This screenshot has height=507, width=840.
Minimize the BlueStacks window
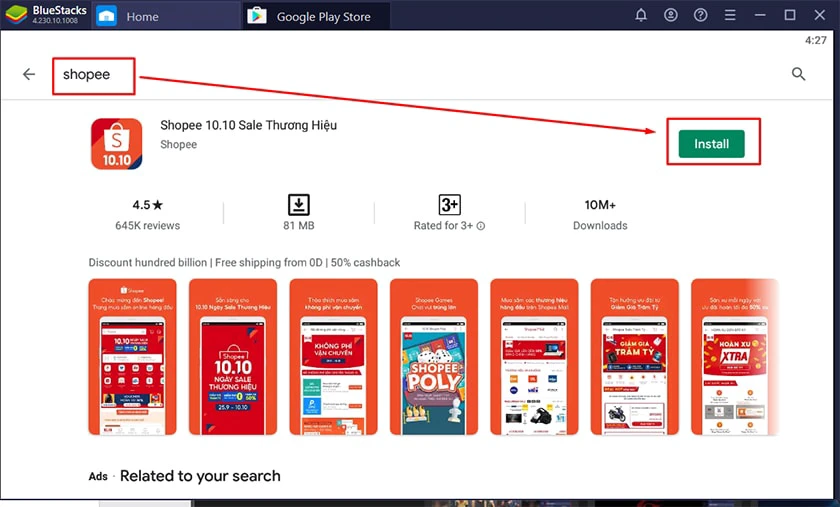[x=760, y=15]
